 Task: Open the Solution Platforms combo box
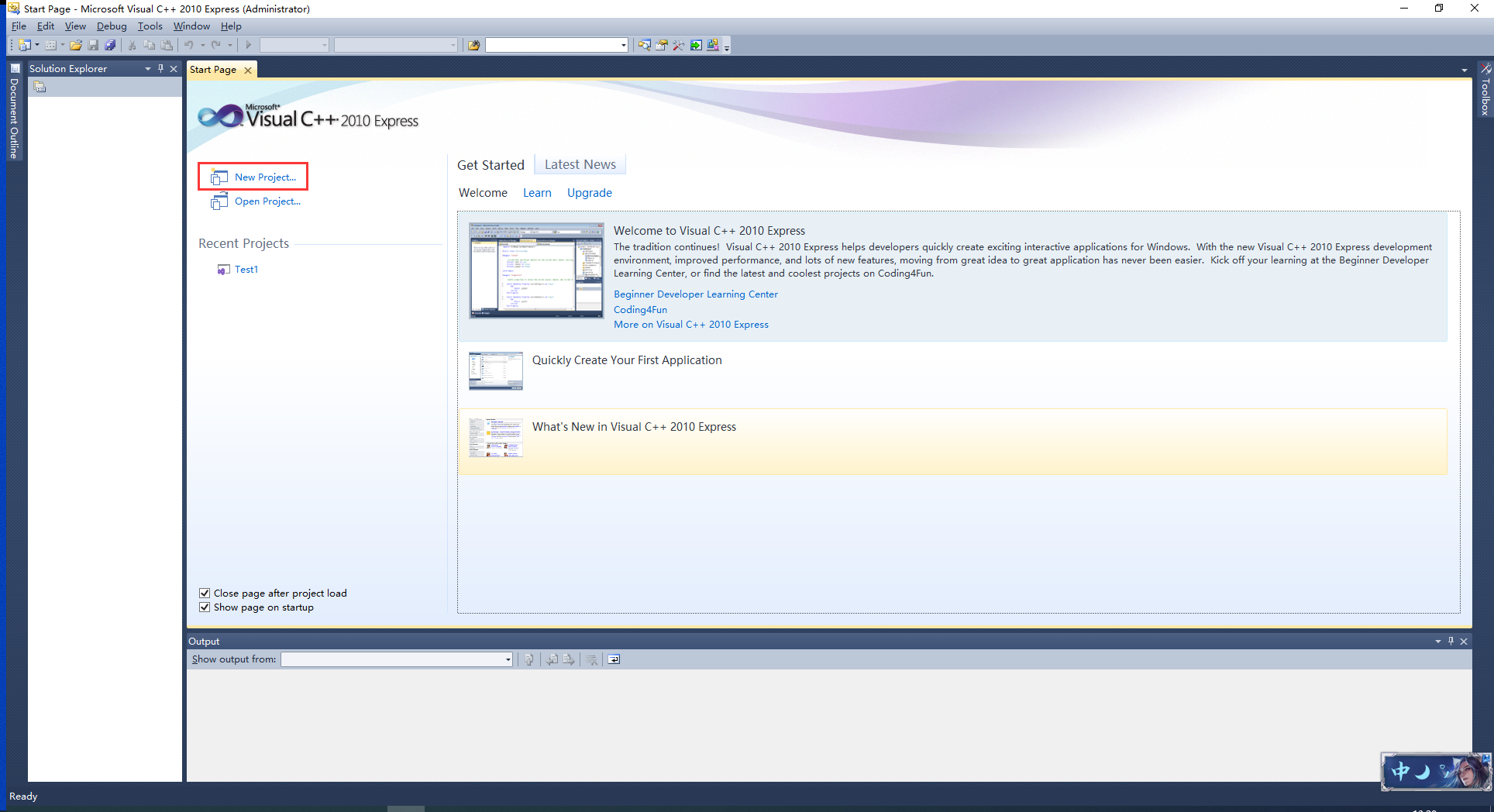pyautogui.click(x=396, y=45)
